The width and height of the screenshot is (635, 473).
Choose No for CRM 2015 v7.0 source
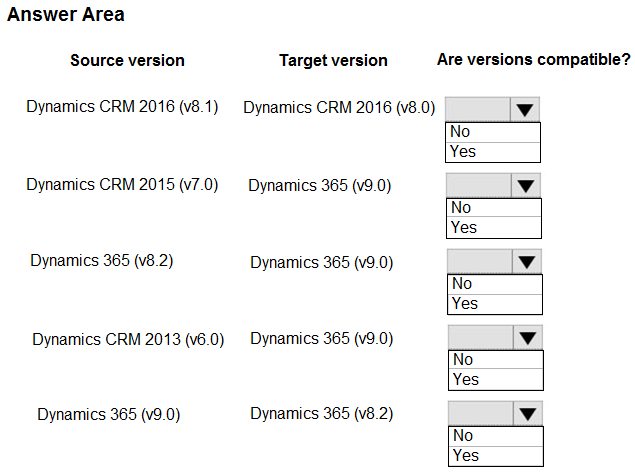point(494,208)
